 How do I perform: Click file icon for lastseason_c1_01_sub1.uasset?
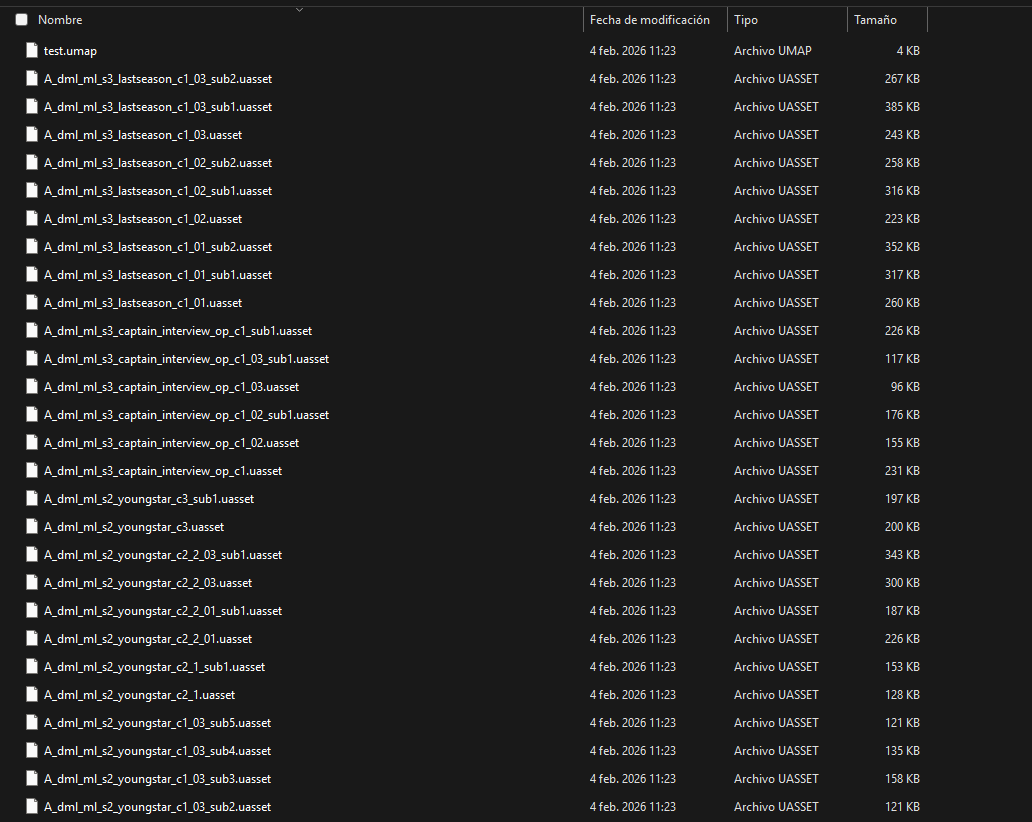pos(32,274)
